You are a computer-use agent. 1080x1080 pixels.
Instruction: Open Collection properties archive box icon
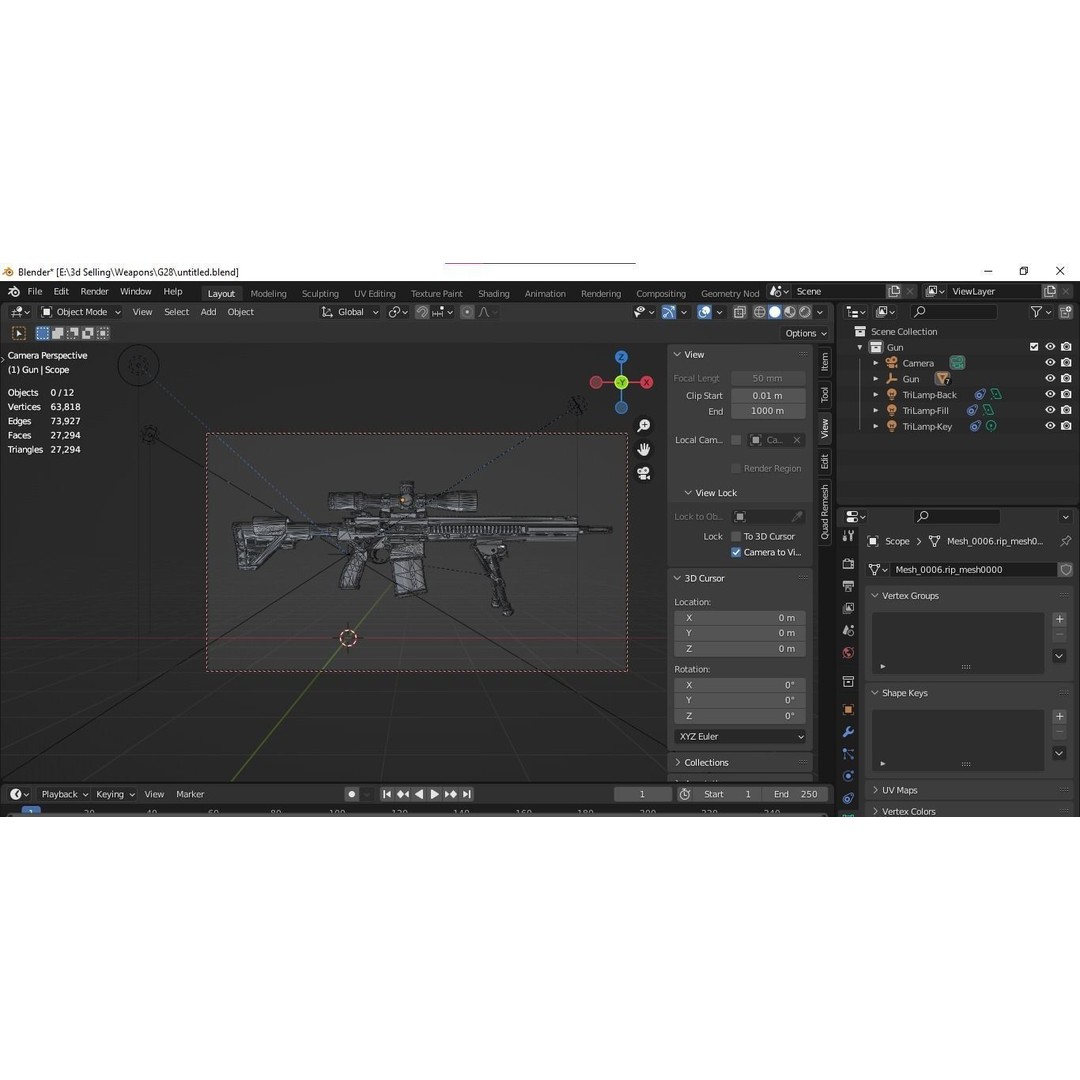point(849,682)
